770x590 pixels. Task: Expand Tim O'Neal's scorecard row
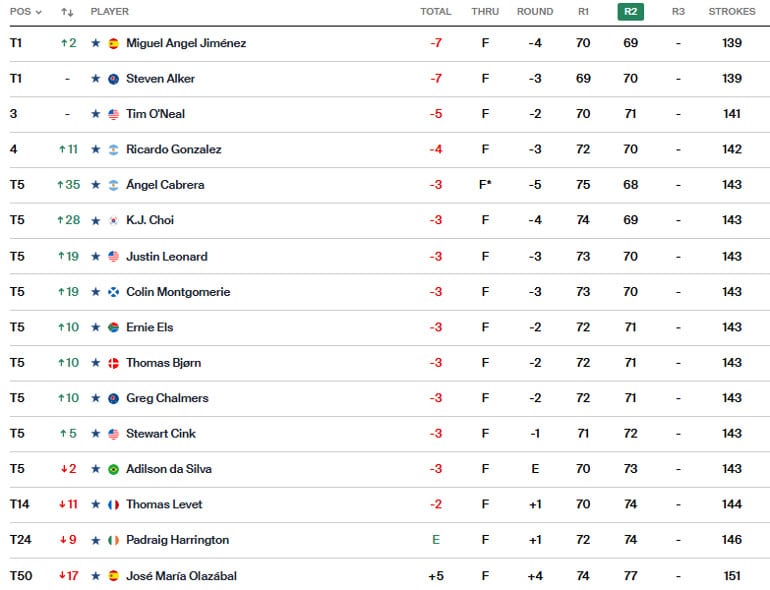click(385, 114)
